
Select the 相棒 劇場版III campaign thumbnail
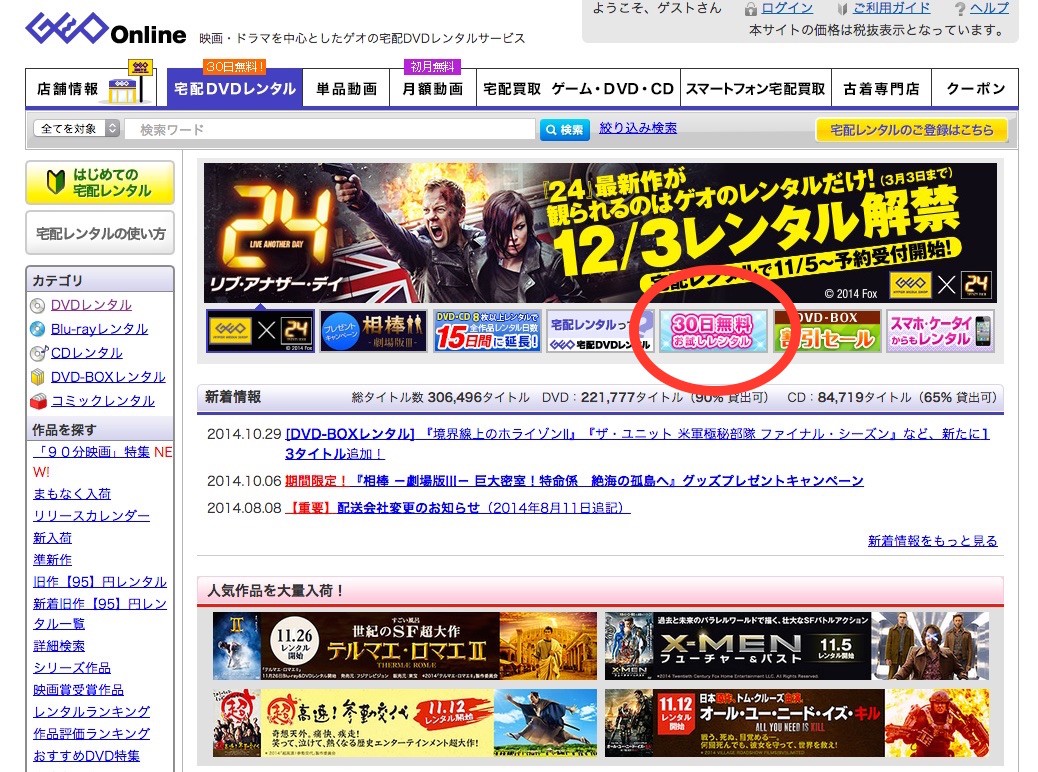coord(373,330)
